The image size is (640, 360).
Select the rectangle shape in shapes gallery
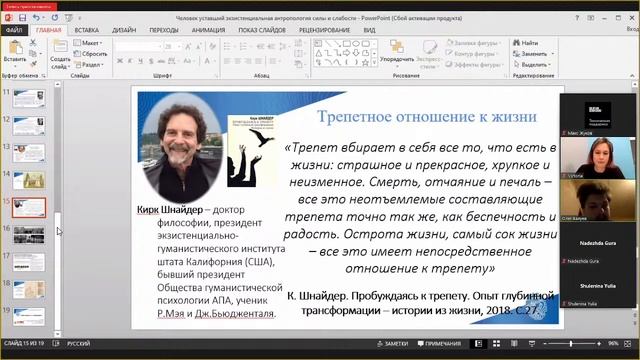(347, 44)
